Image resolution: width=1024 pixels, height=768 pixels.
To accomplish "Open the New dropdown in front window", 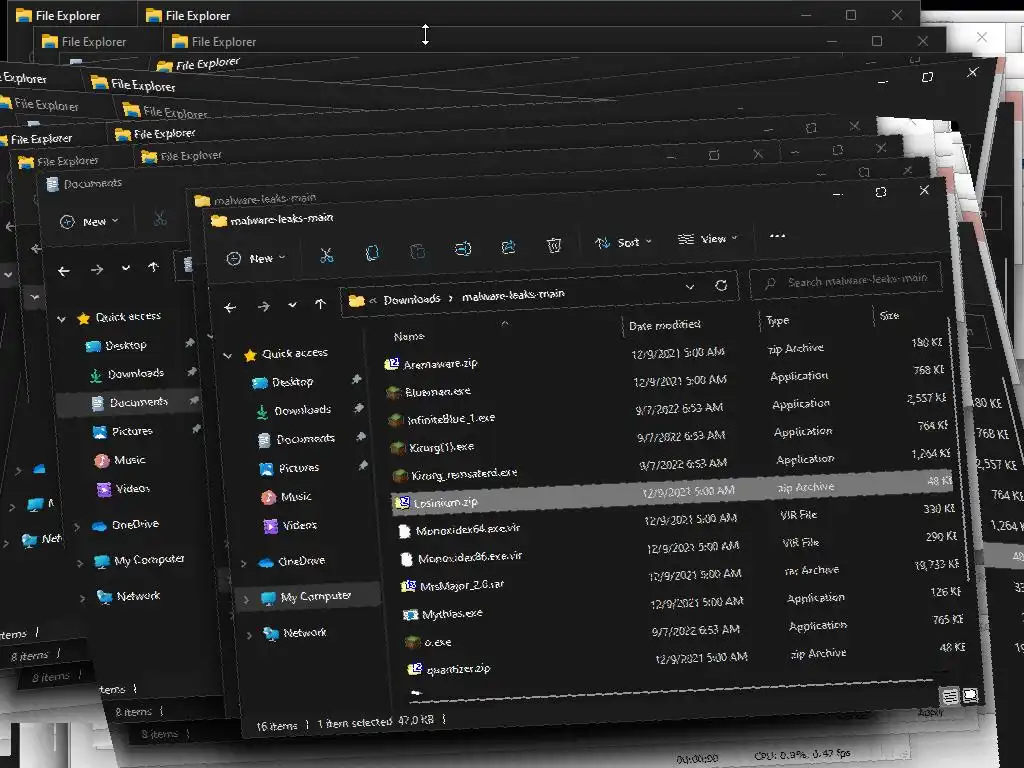I will pos(256,259).
